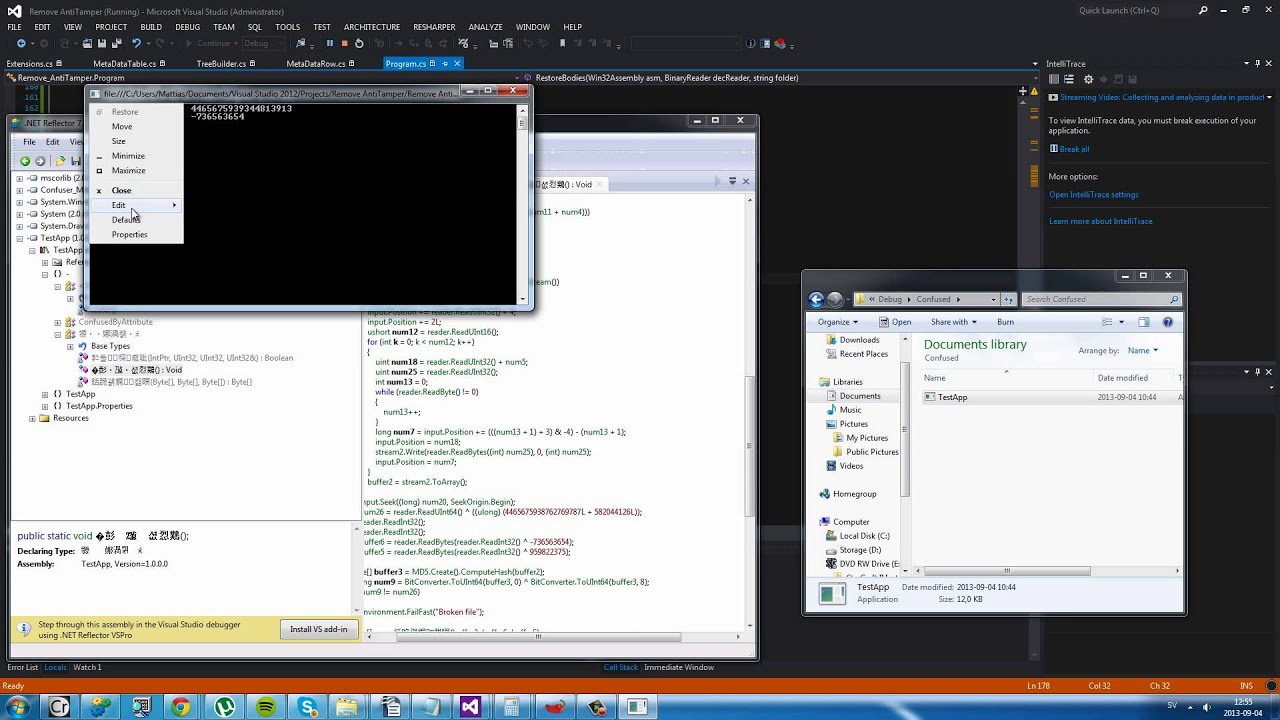Select Local Disk (C:) in Explorer navigation
Screen dimensions: 1280x720
click(864, 536)
